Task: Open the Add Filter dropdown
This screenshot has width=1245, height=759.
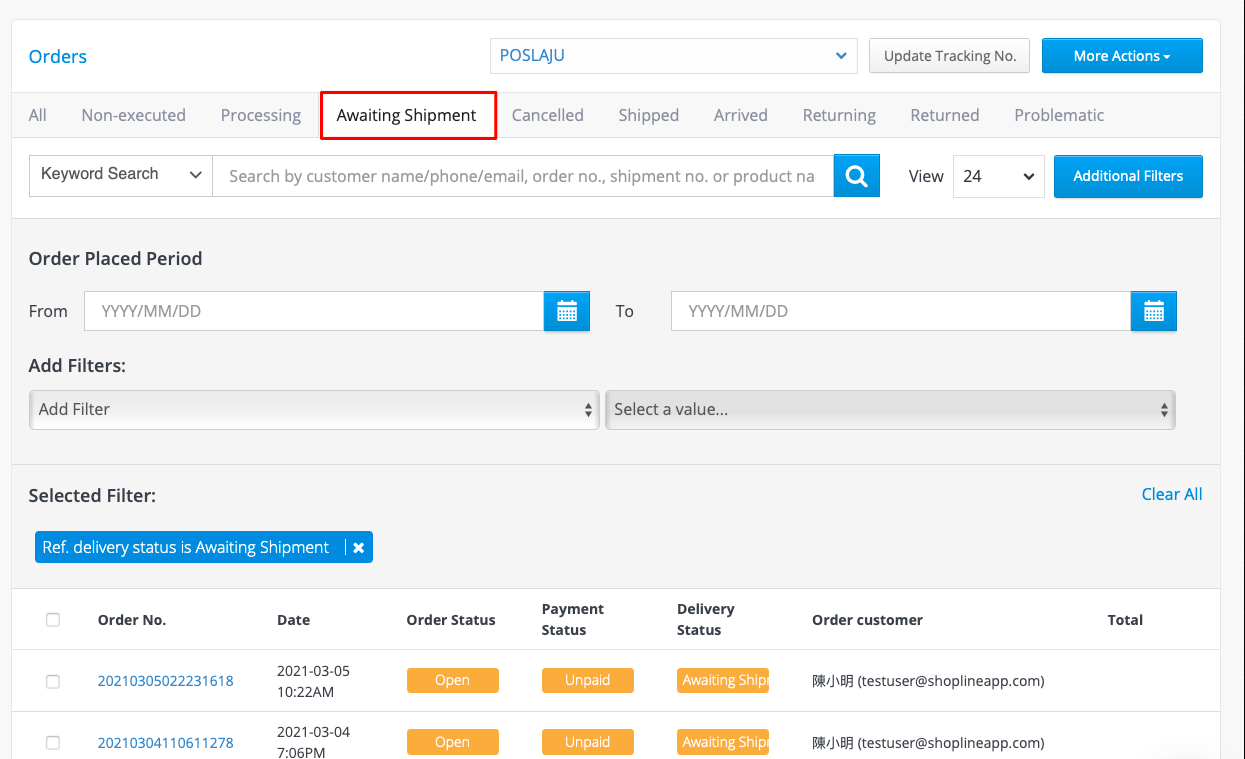Action: coord(314,410)
